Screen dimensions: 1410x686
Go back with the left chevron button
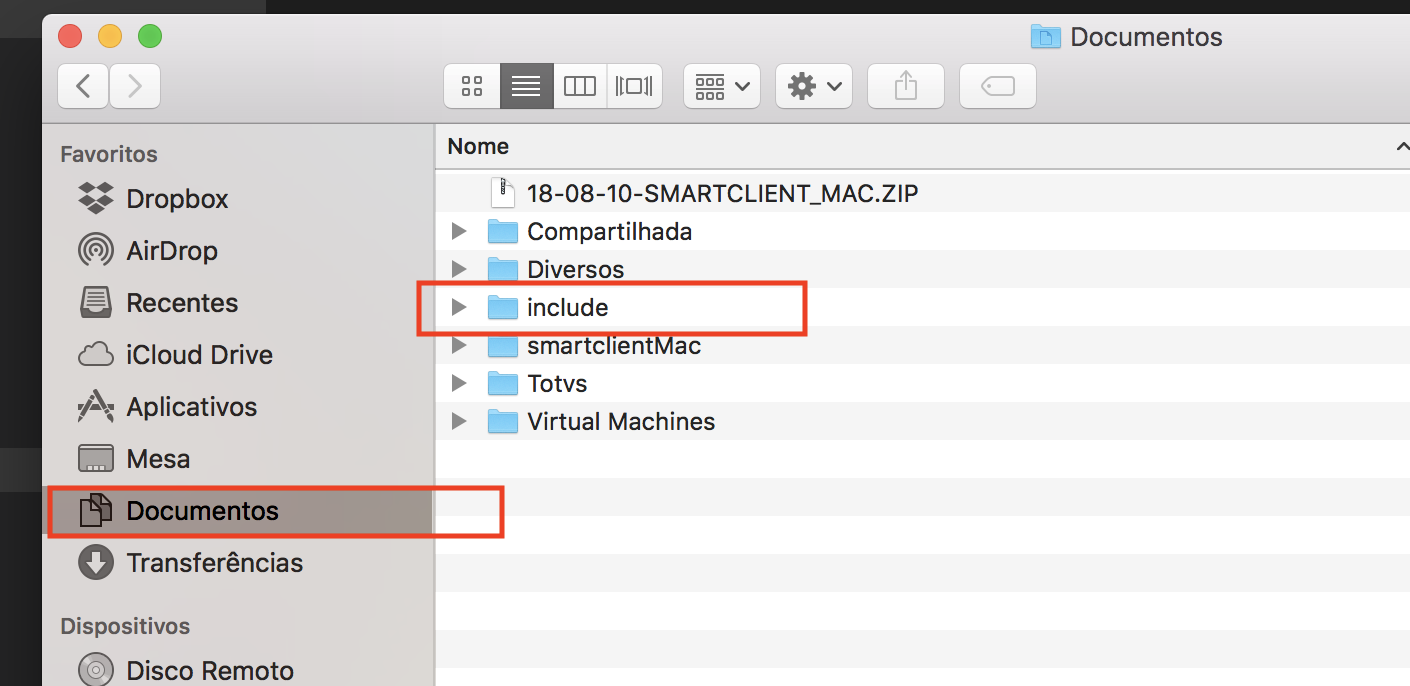coord(84,86)
